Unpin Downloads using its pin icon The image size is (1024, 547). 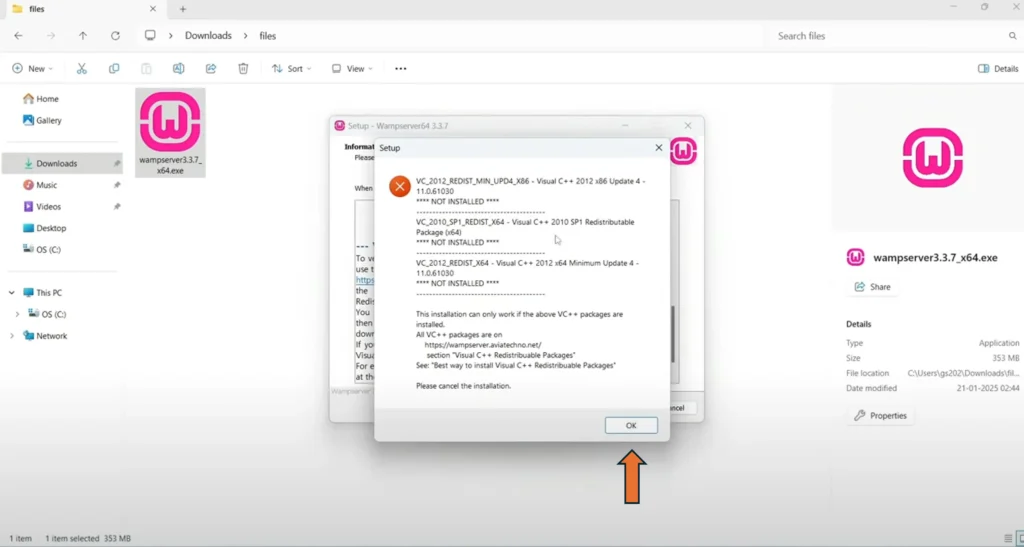(117, 163)
